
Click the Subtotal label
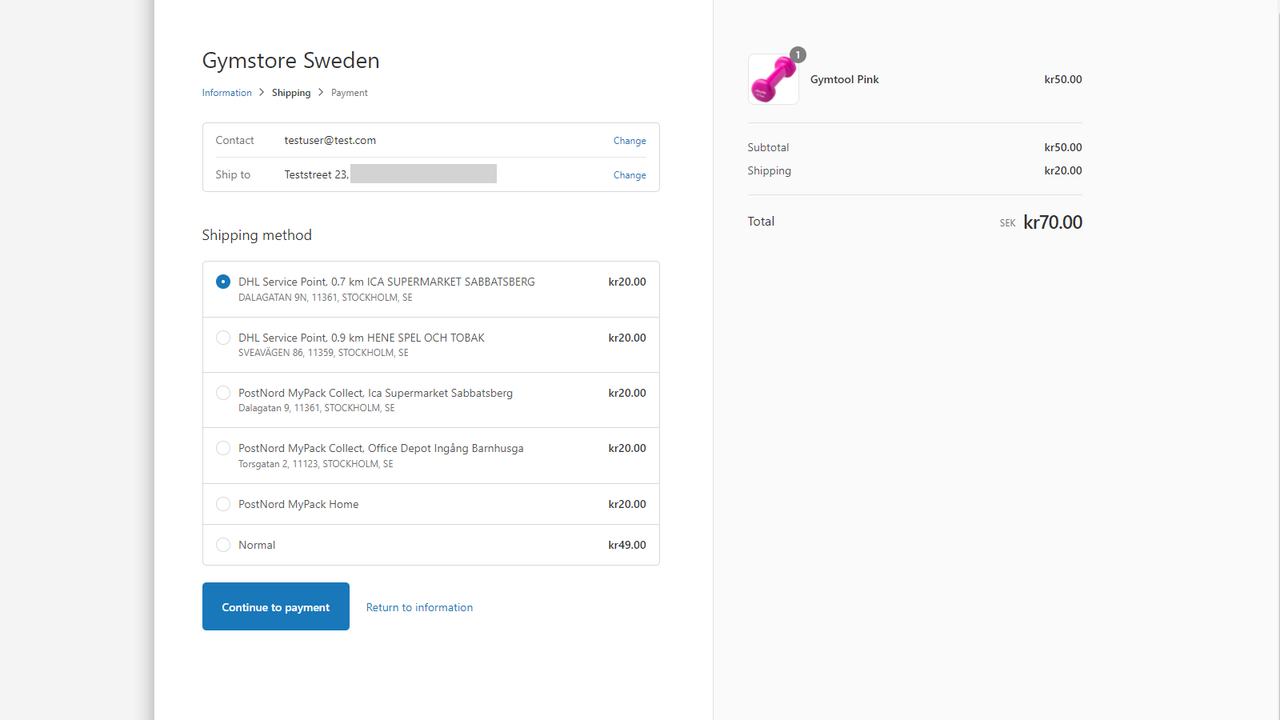(768, 147)
